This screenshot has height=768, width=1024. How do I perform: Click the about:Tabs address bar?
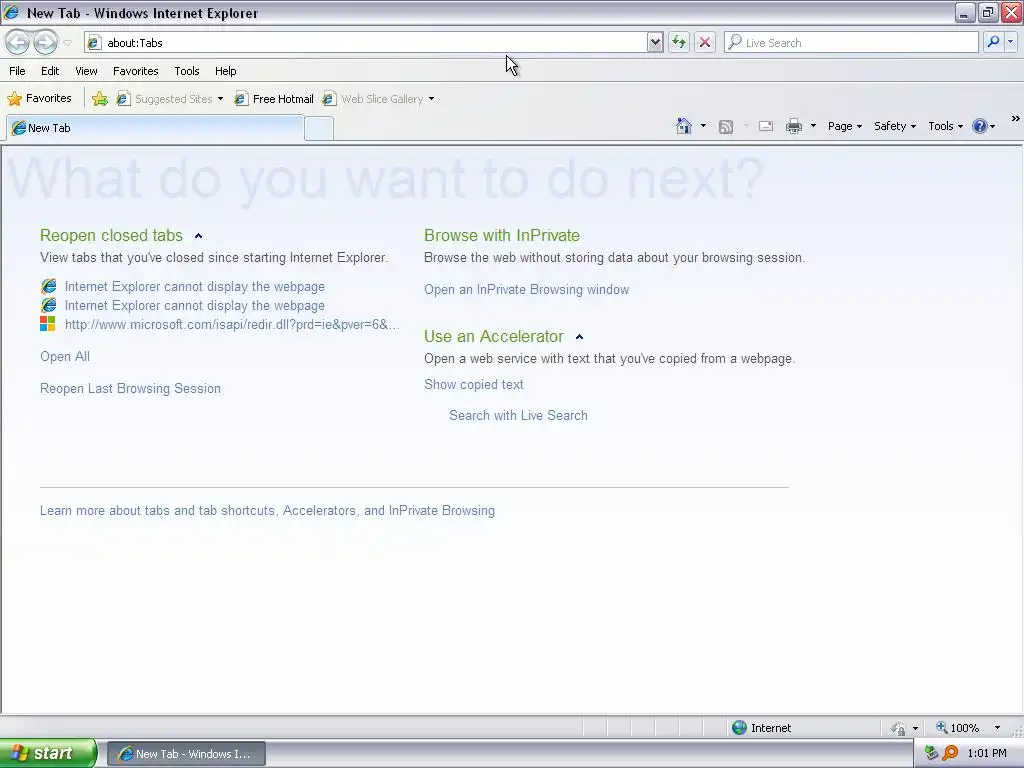(x=366, y=42)
